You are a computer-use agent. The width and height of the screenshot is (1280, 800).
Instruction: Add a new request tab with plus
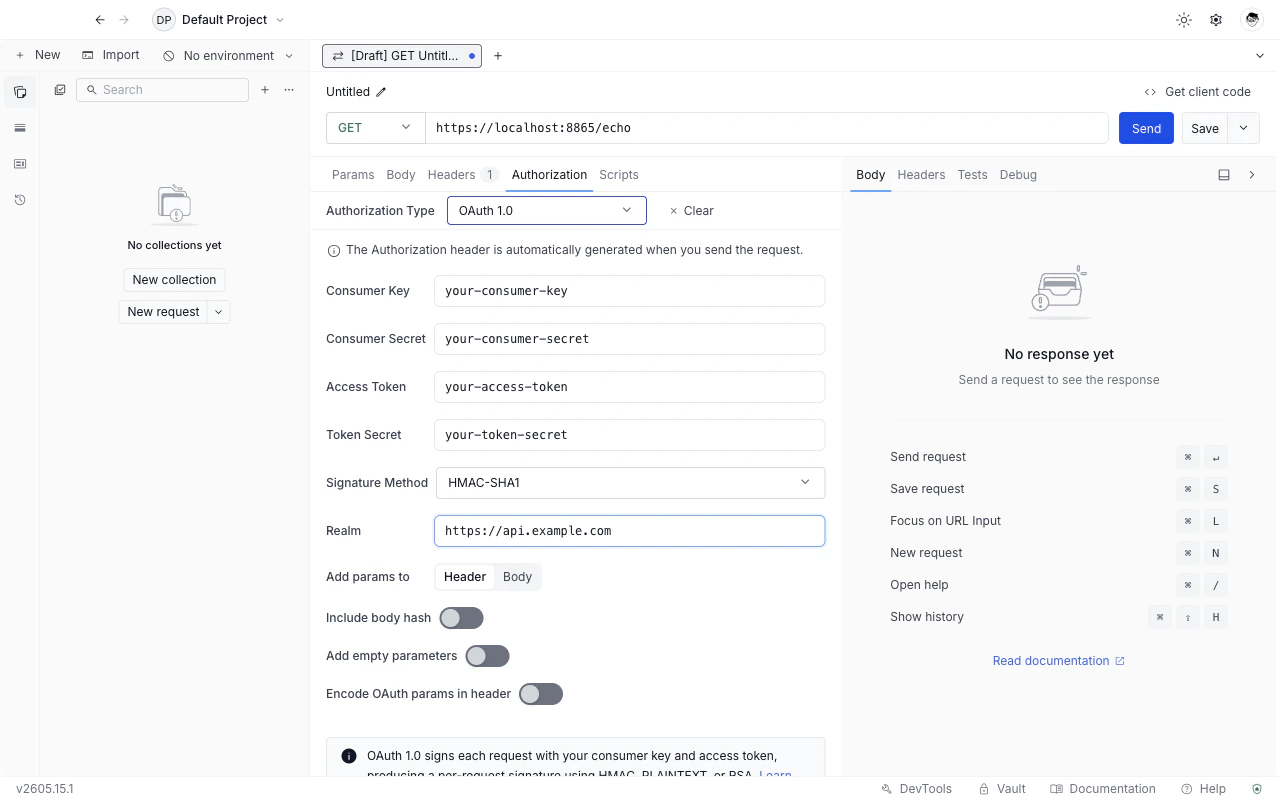(498, 56)
